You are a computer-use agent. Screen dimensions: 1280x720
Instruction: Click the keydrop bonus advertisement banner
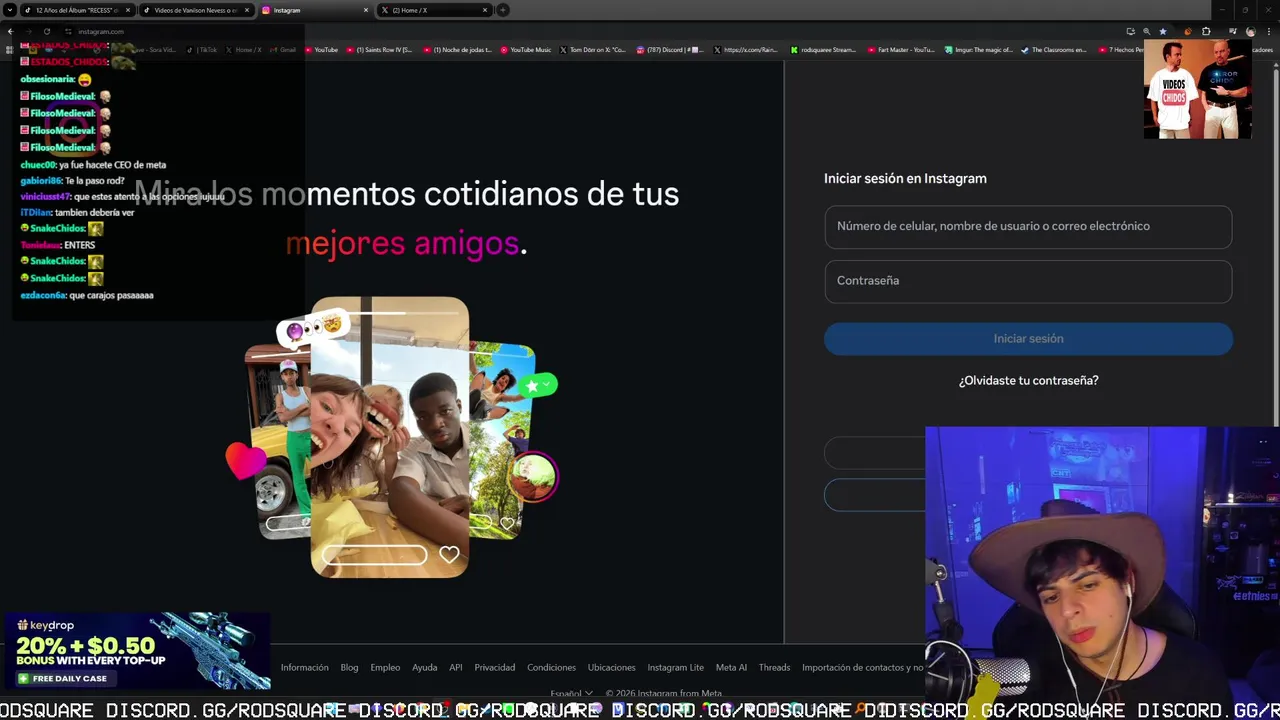136,651
